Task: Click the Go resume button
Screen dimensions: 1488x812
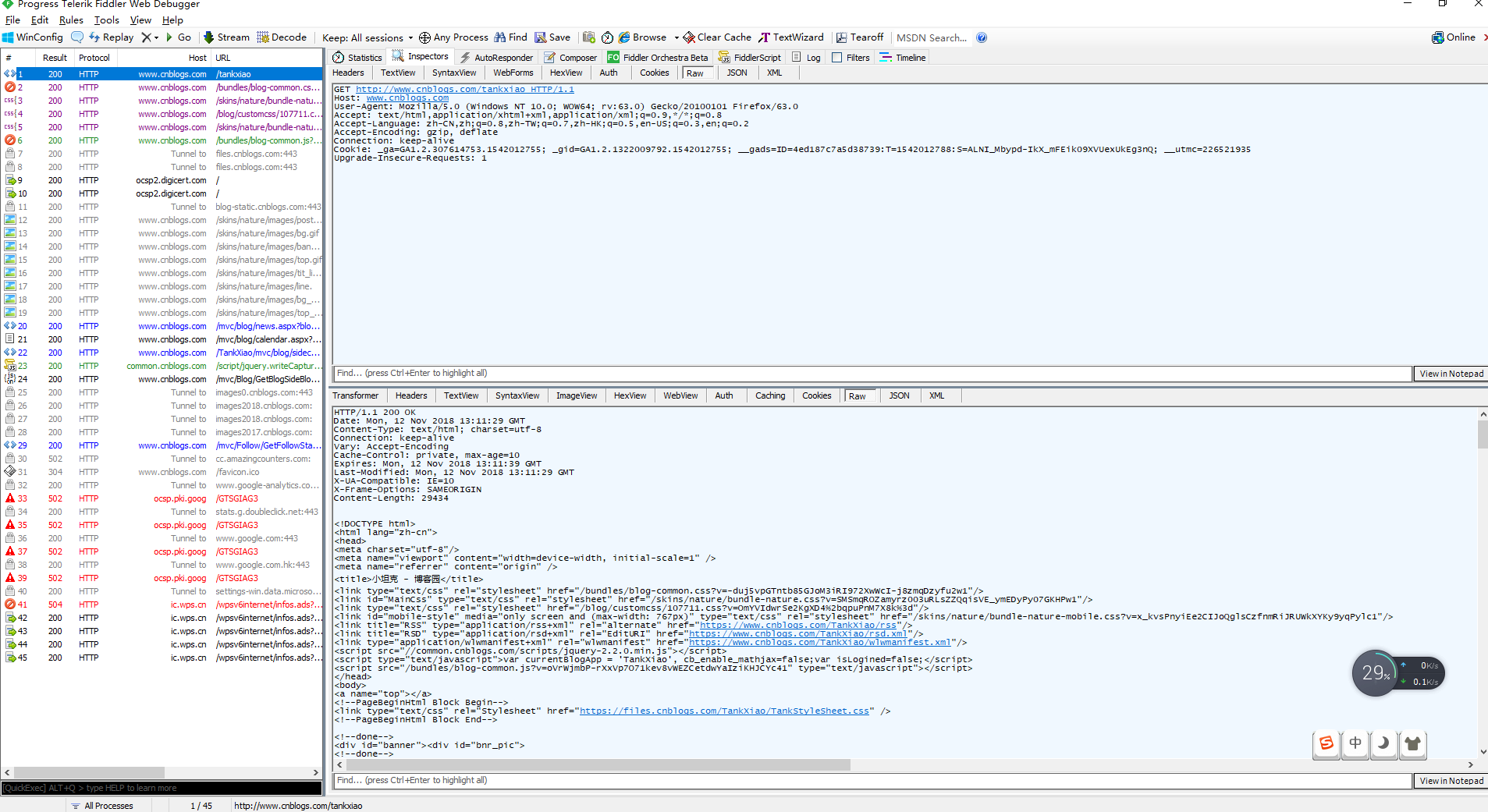Action: tap(179, 37)
